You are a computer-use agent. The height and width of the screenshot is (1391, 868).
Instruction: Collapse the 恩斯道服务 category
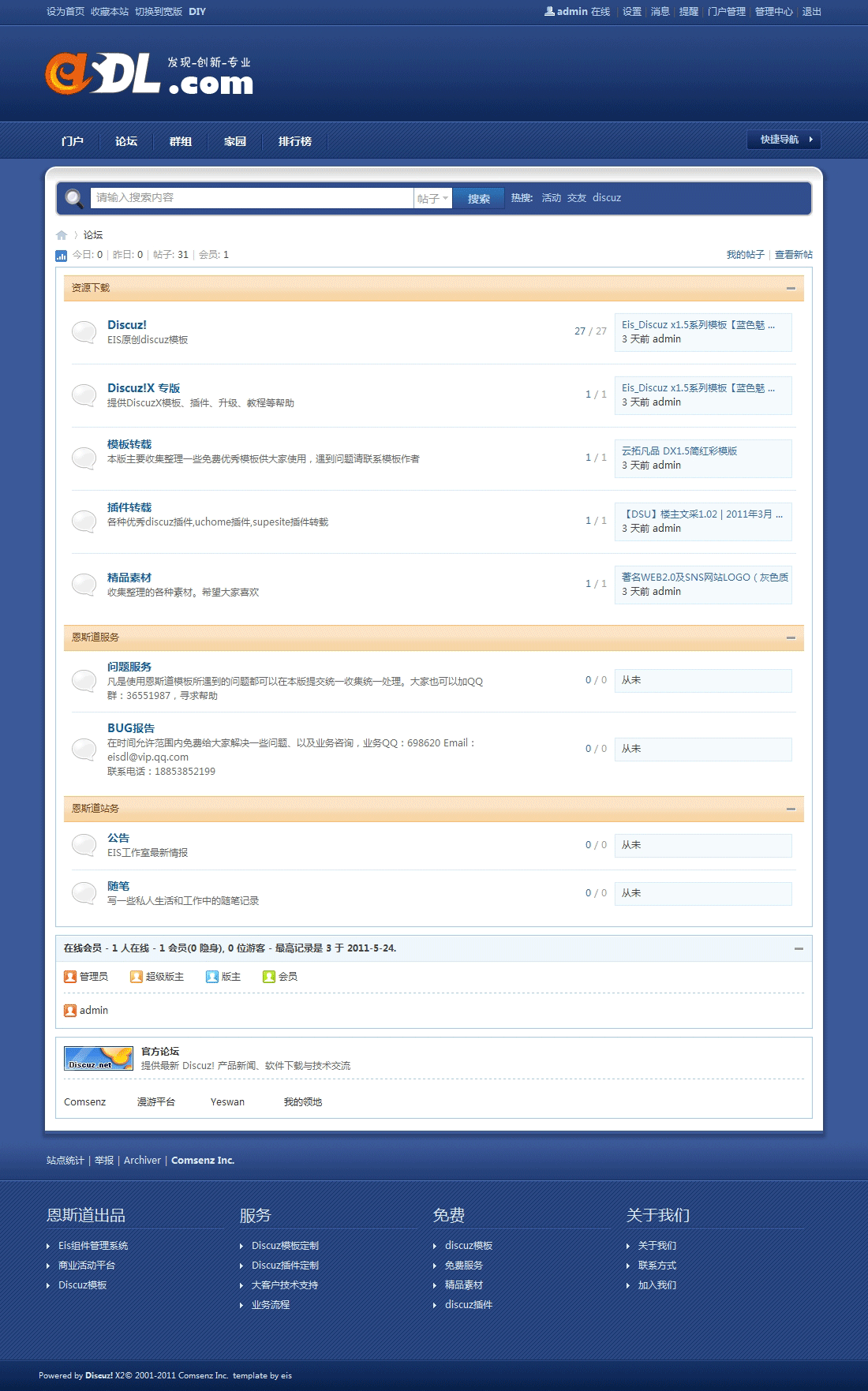coord(791,638)
